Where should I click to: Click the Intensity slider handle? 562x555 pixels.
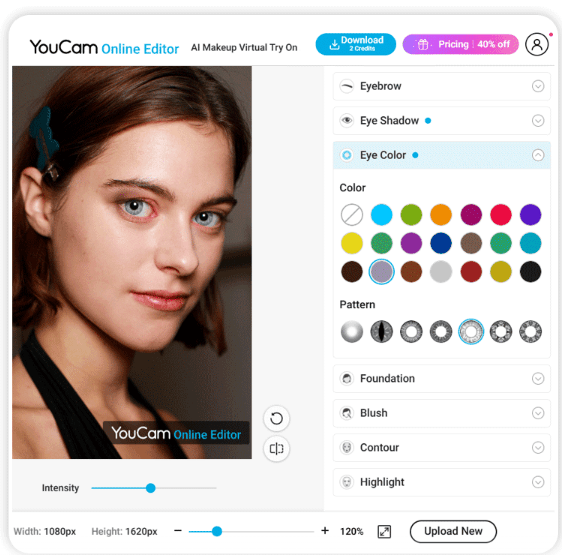[151, 488]
